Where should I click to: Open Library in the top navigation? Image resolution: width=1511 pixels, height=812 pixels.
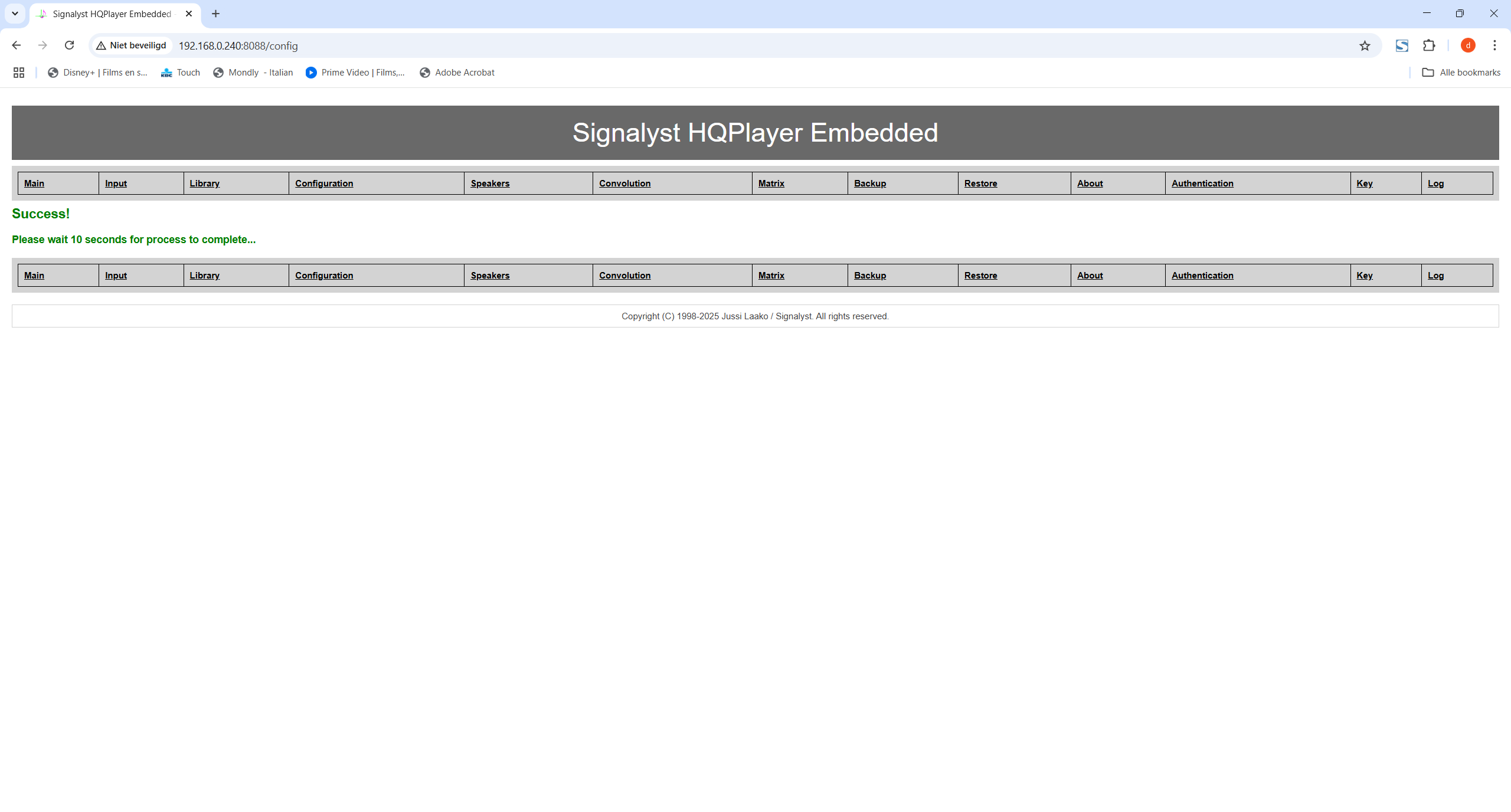[205, 184]
